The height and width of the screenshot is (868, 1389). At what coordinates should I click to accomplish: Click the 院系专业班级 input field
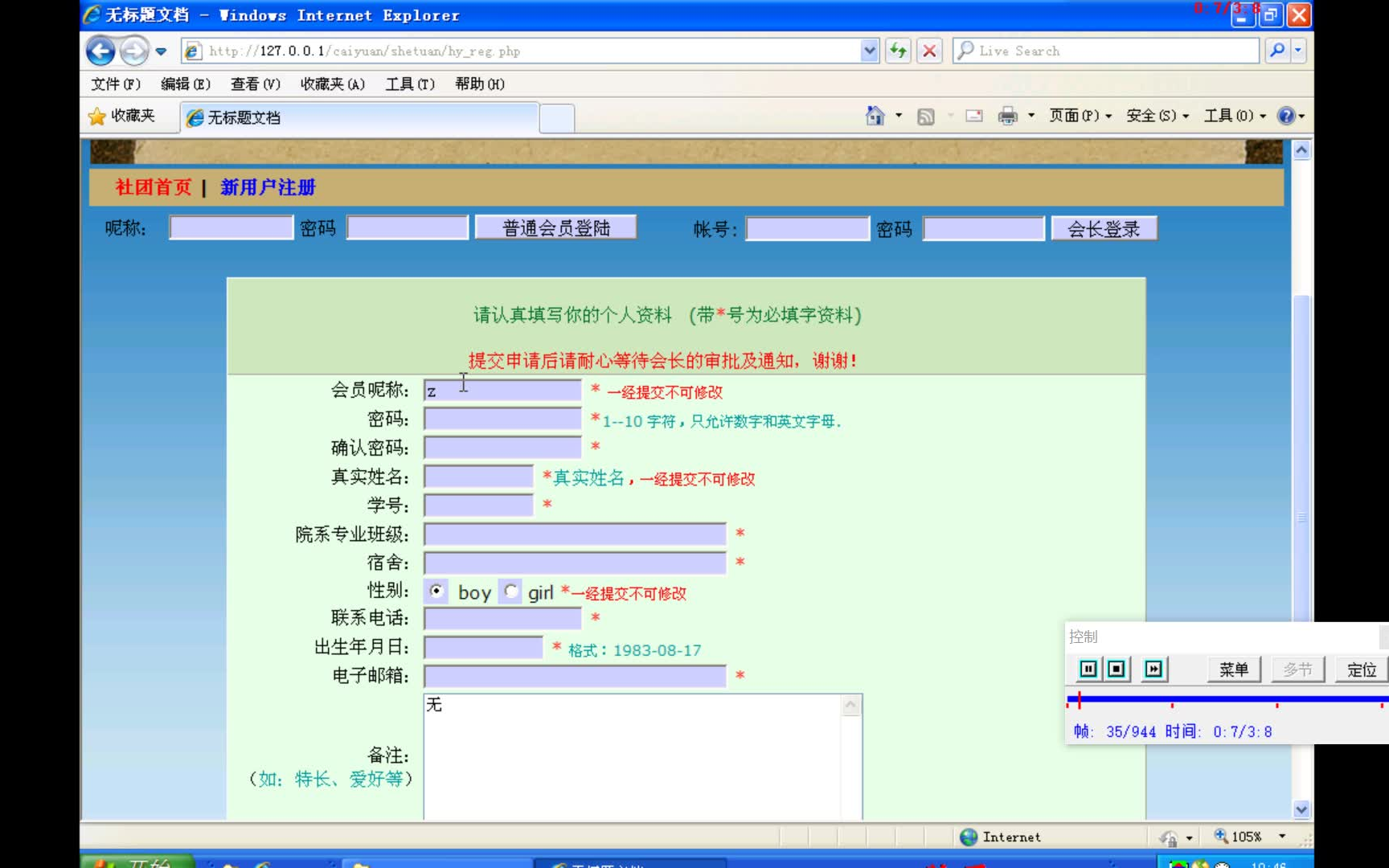coord(575,534)
